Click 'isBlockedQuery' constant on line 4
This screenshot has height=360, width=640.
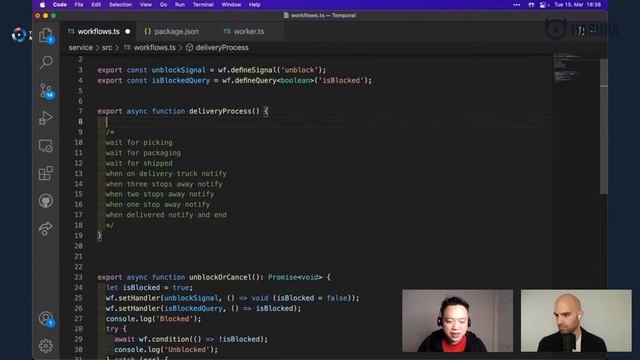click(x=181, y=80)
